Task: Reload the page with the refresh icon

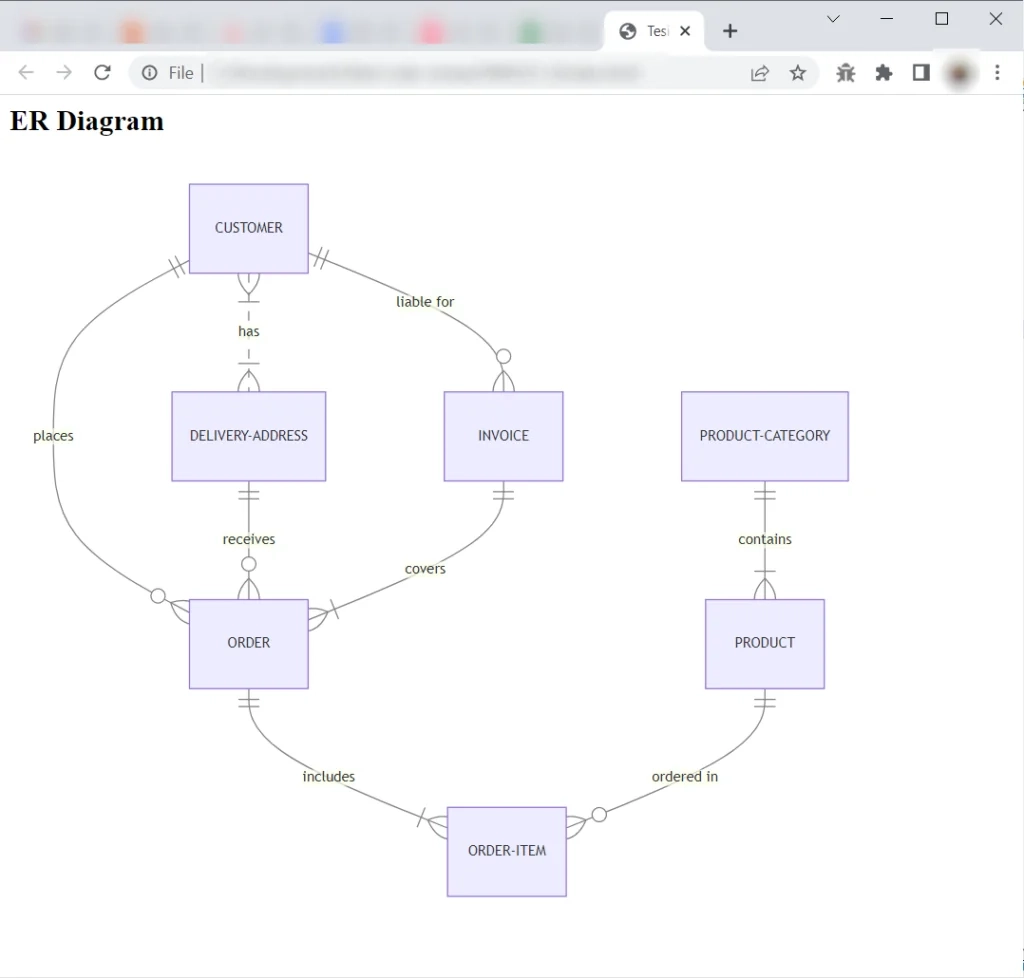Action: (102, 72)
